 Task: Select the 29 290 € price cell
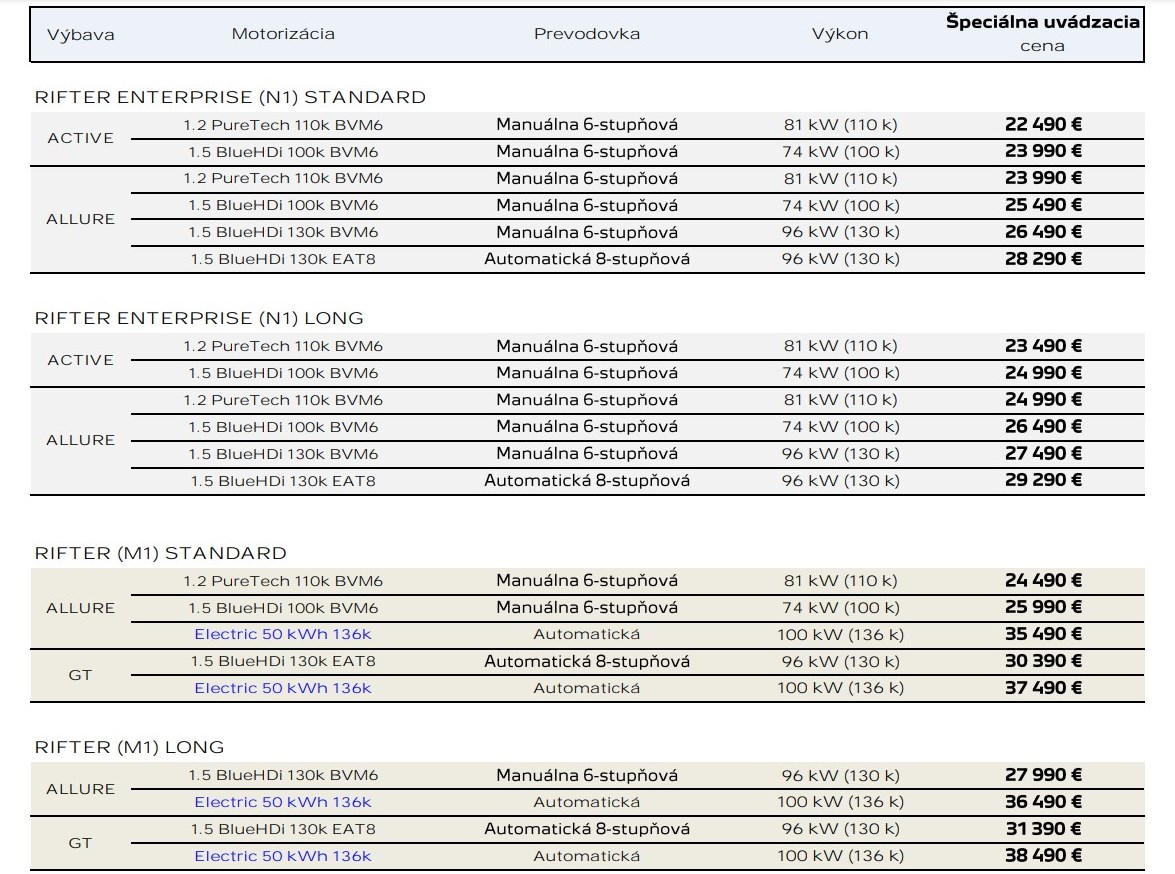click(1043, 480)
